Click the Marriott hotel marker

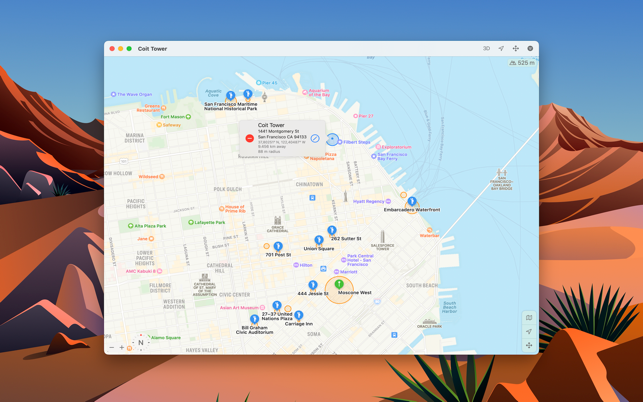click(x=336, y=272)
